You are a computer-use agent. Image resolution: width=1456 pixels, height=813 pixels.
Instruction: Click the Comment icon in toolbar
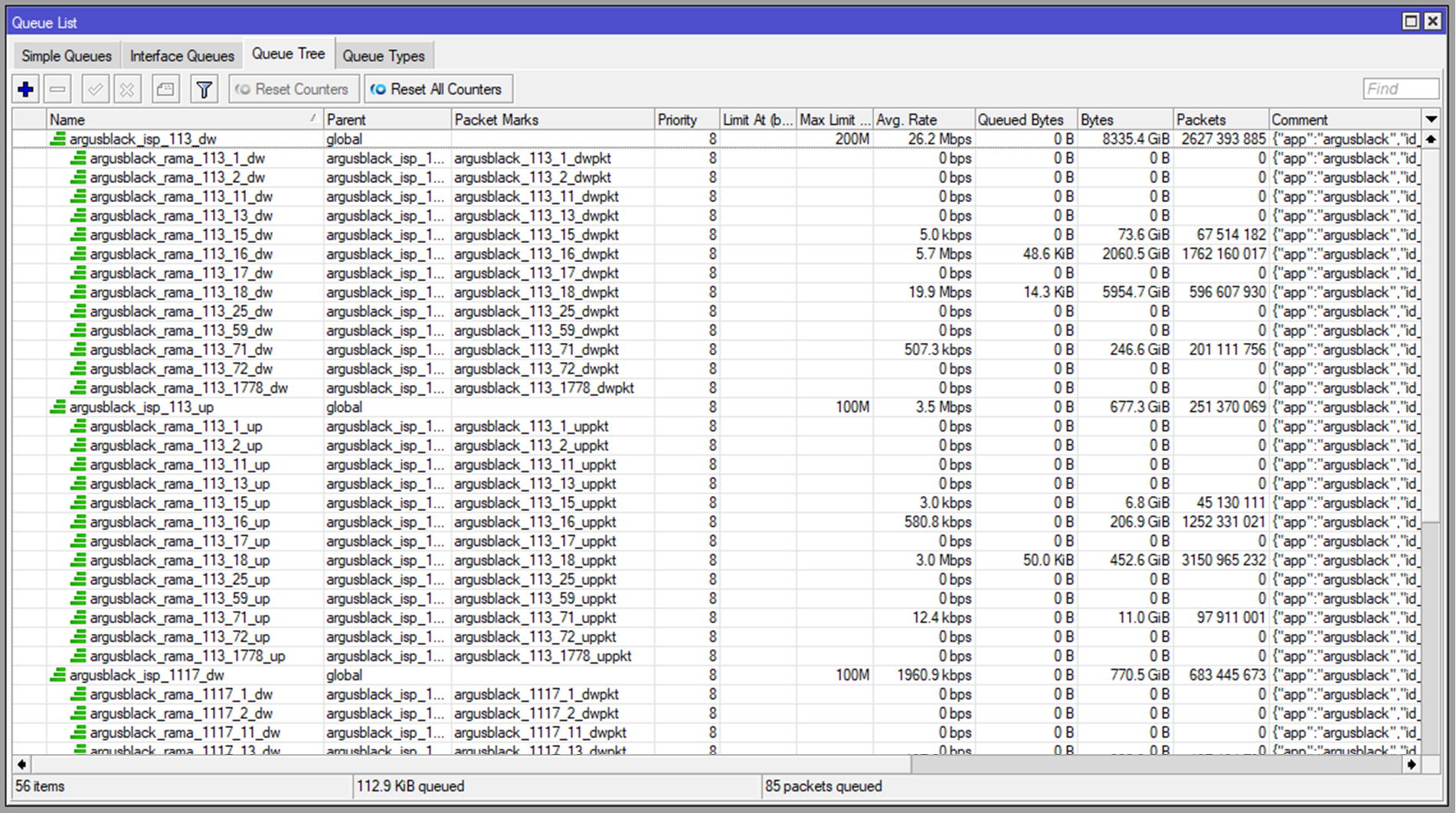point(165,90)
